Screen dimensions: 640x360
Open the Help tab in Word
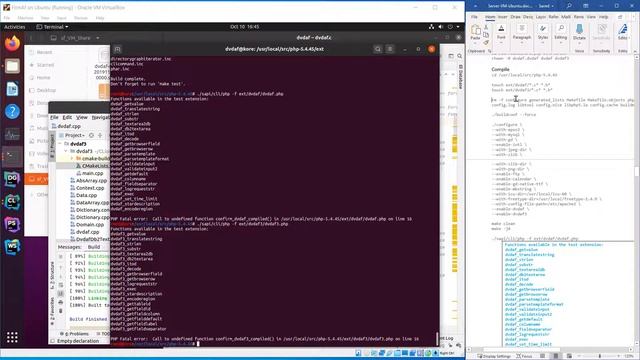(x=604, y=17)
